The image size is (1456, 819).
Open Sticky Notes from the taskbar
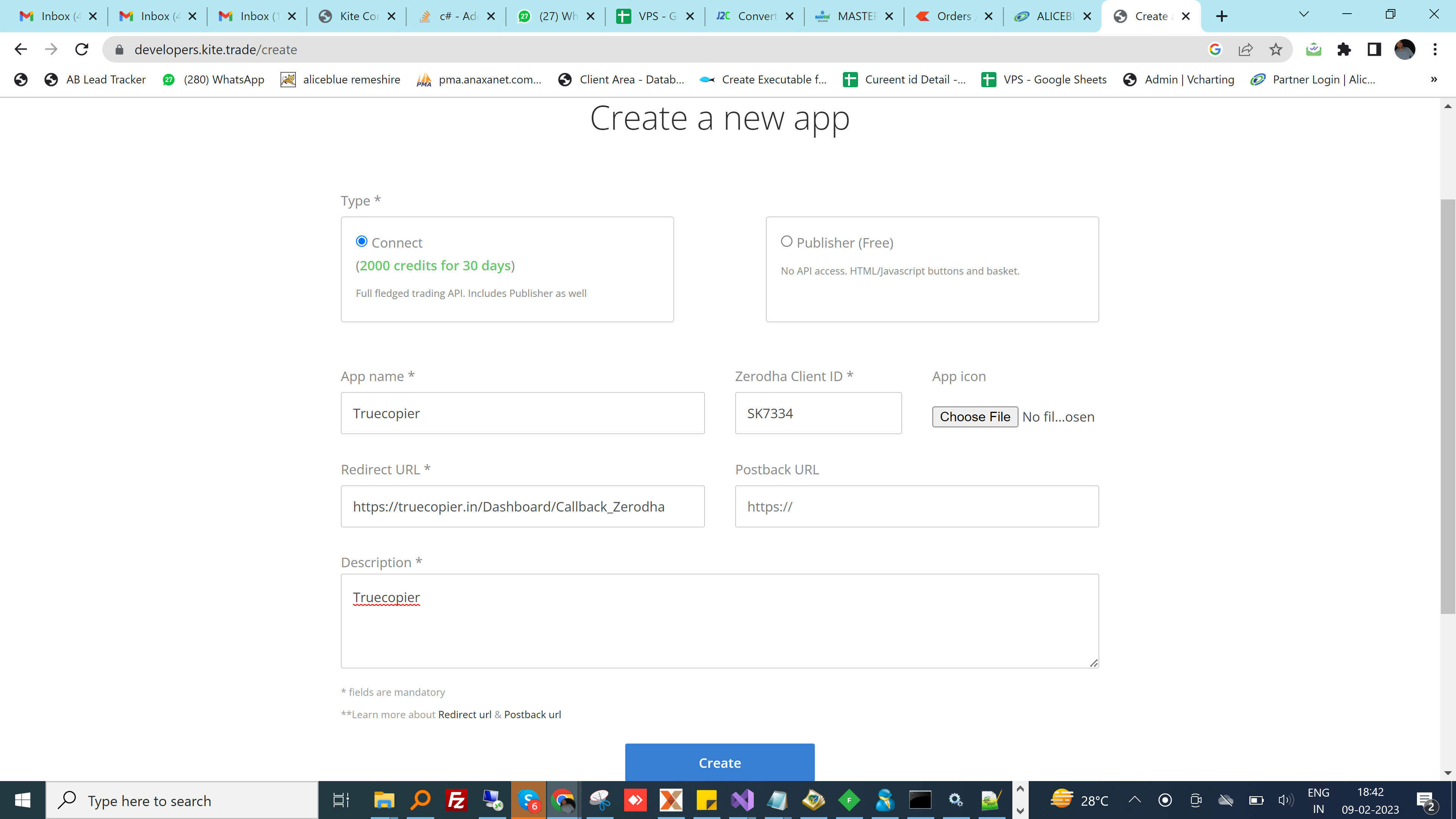[706, 800]
